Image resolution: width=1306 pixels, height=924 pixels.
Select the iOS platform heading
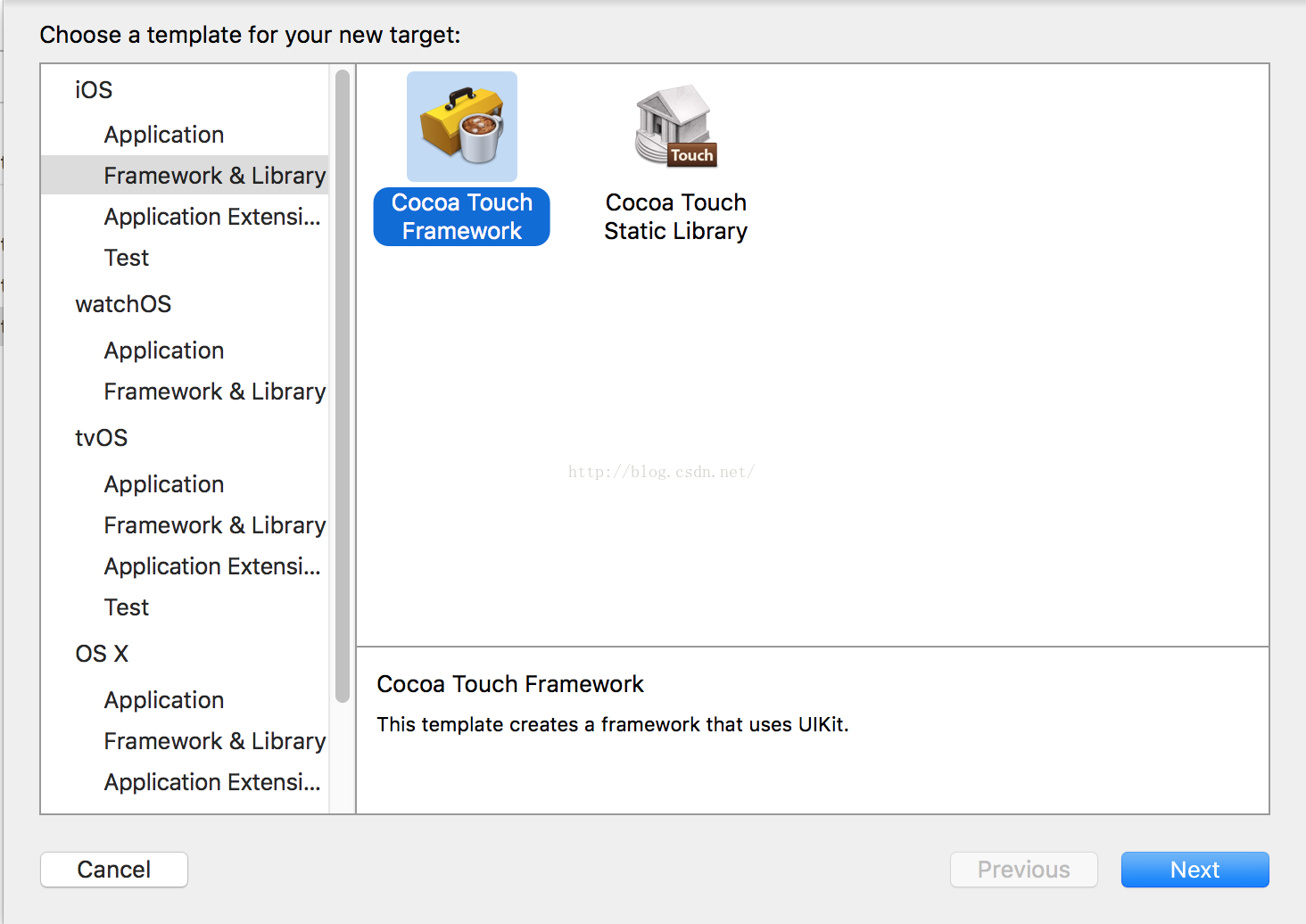tap(94, 90)
